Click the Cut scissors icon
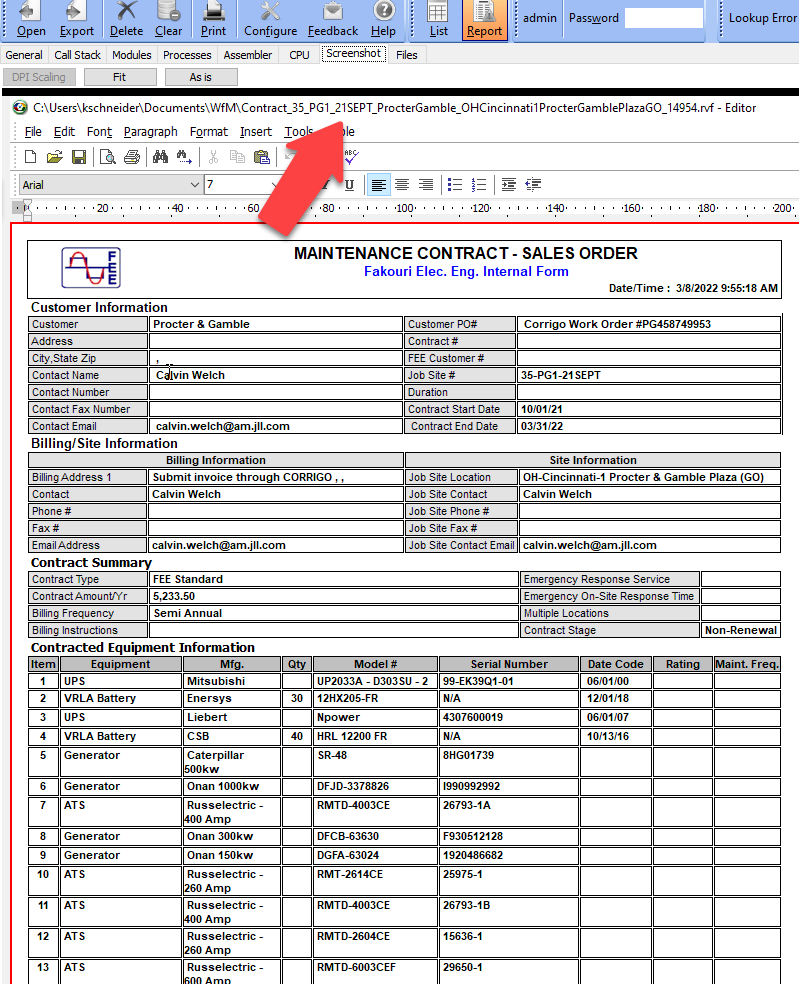Image resolution: width=799 pixels, height=984 pixels. pyautogui.click(x=213, y=157)
